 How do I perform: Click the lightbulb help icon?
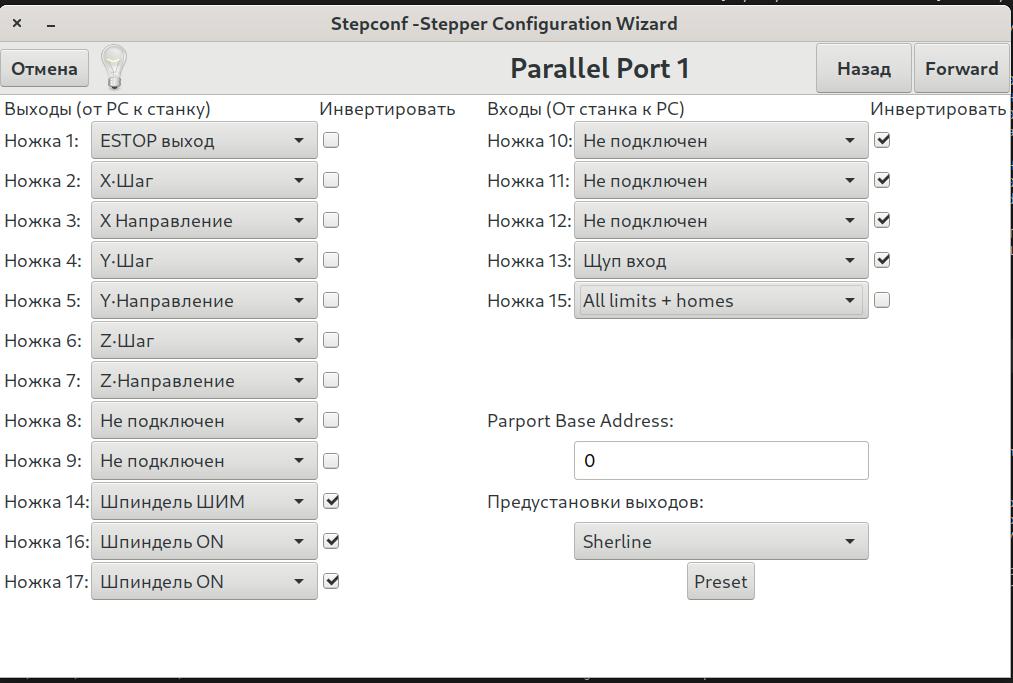[115, 67]
